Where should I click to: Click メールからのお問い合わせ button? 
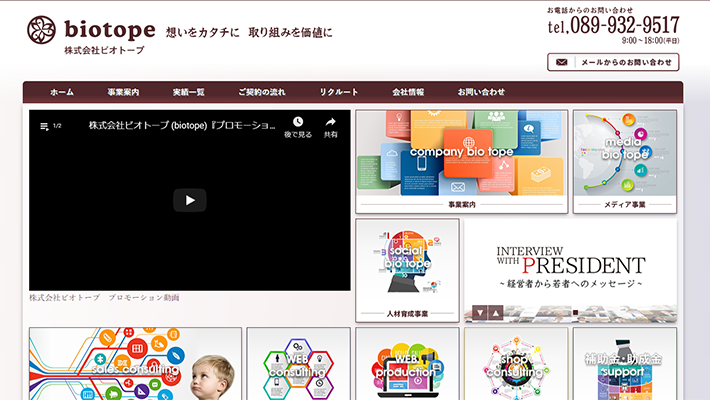click(x=613, y=62)
